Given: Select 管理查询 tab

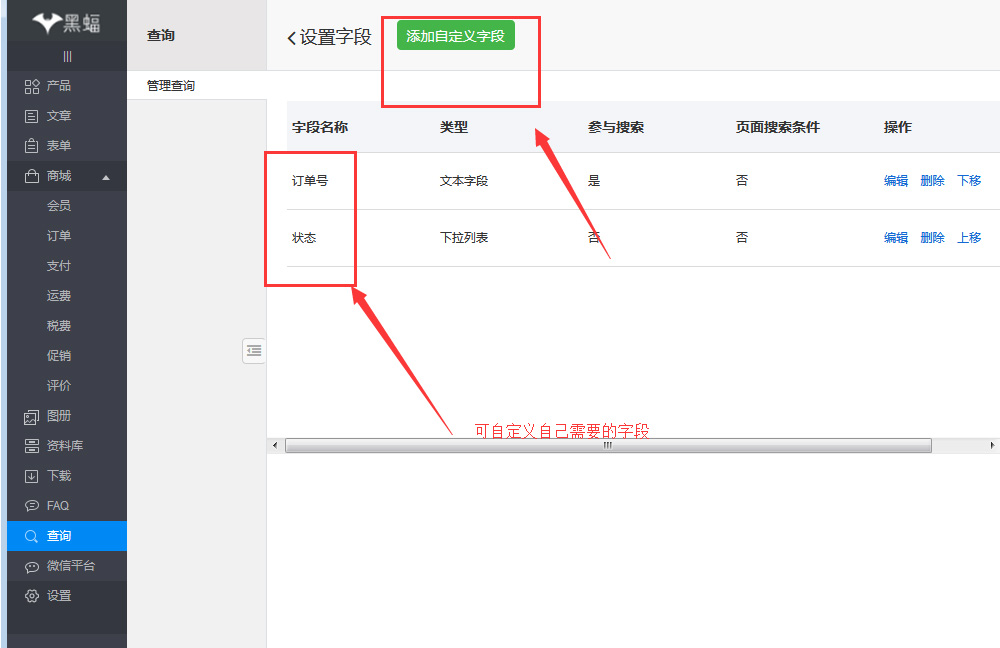Looking at the screenshot, I should point(171,86).
